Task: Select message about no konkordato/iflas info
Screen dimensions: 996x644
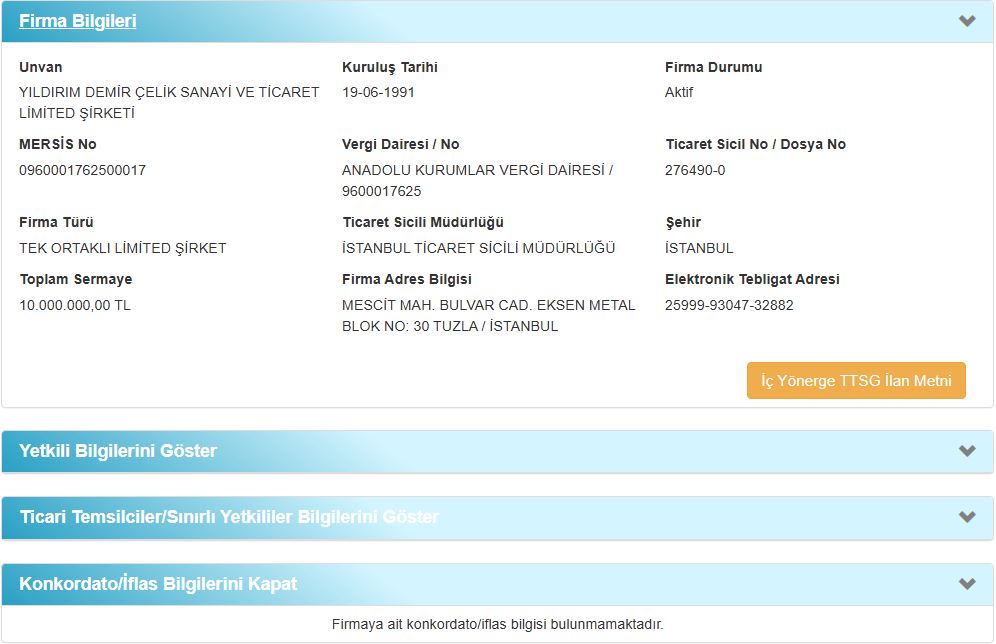Action: pos(497,624)
